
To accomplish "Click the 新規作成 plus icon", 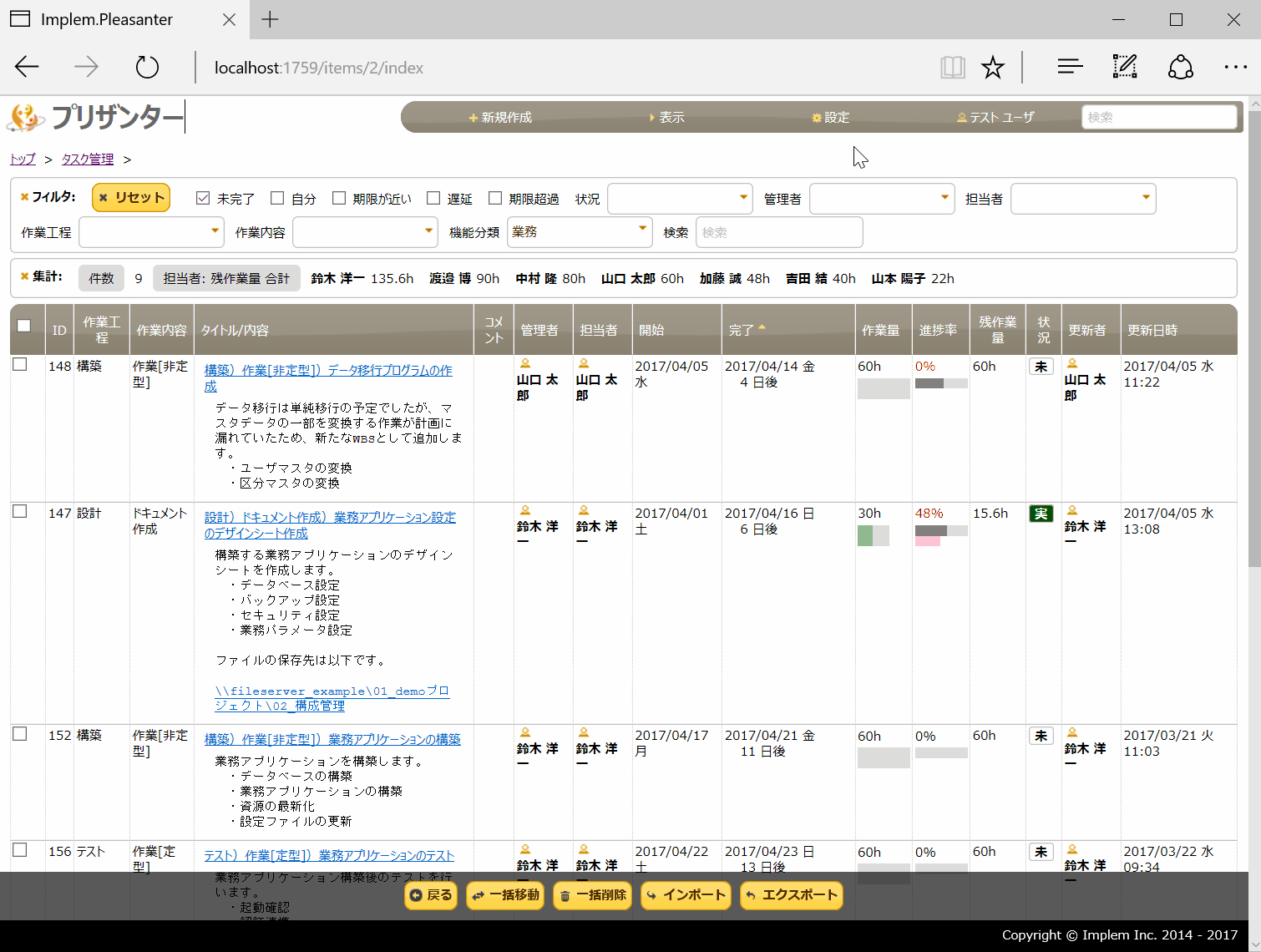I will tap(474, 117).
